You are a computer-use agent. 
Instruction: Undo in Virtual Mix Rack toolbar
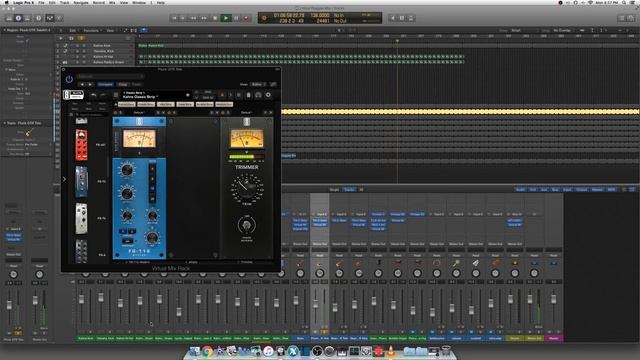(x=93, y=95)
